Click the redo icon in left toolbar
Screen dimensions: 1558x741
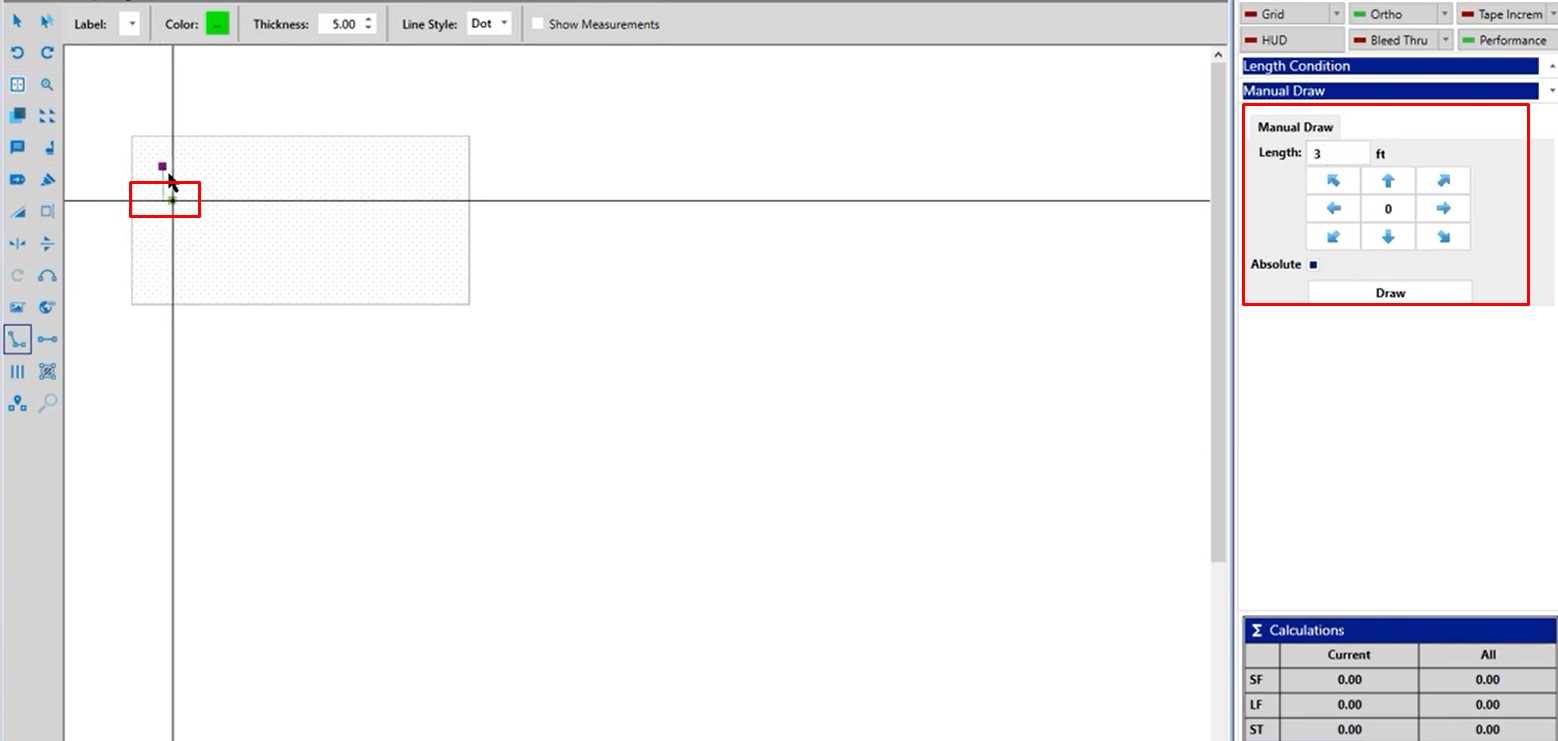point(47,53)
